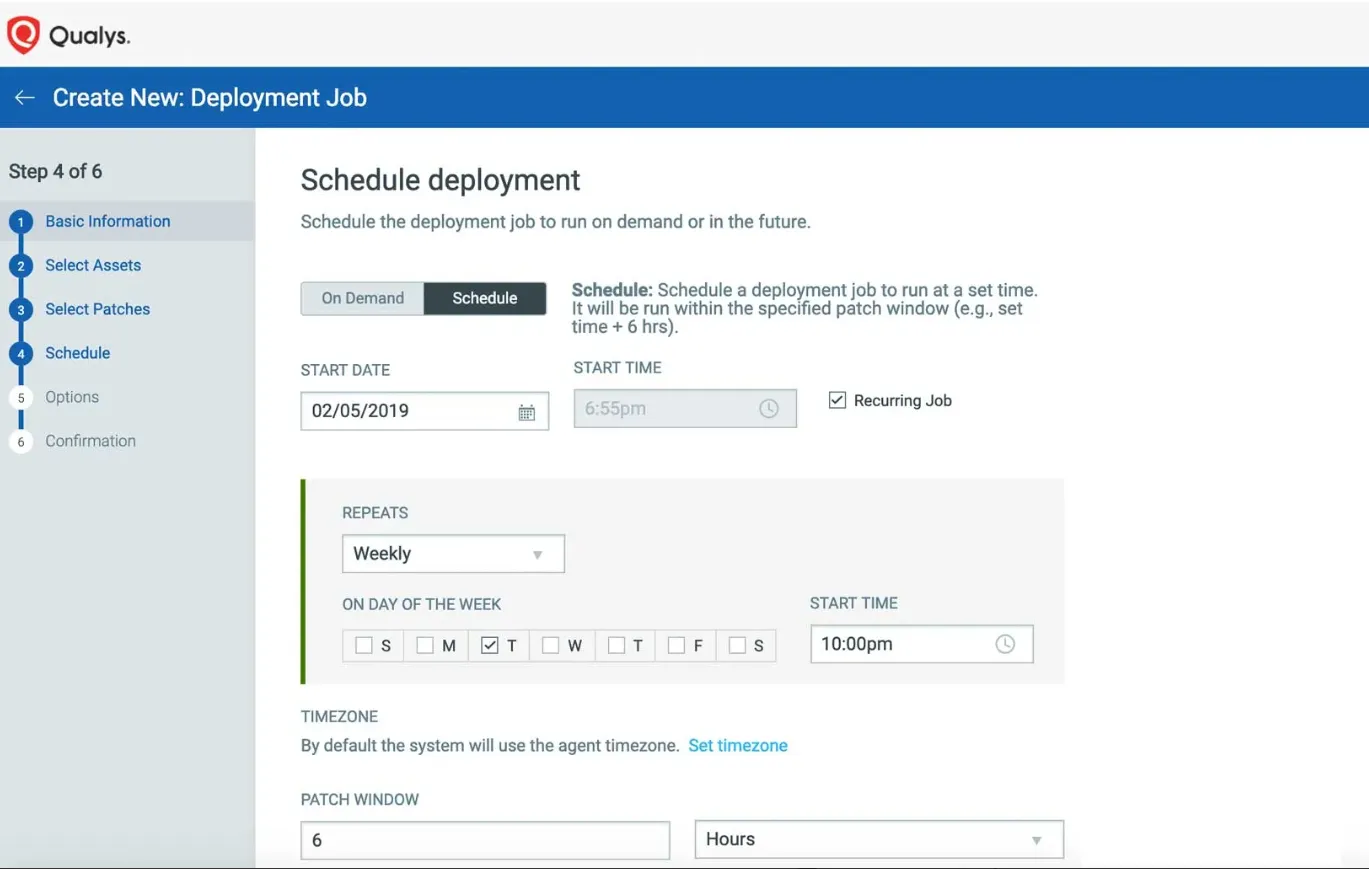The width and height of the screenshot is (1369, 869).
Task: Click the TIMEZONE label
Action: (x=339, y=717)
